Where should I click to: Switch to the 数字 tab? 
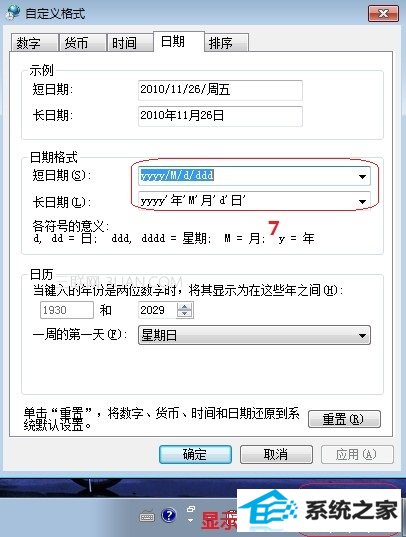(34, 43)
